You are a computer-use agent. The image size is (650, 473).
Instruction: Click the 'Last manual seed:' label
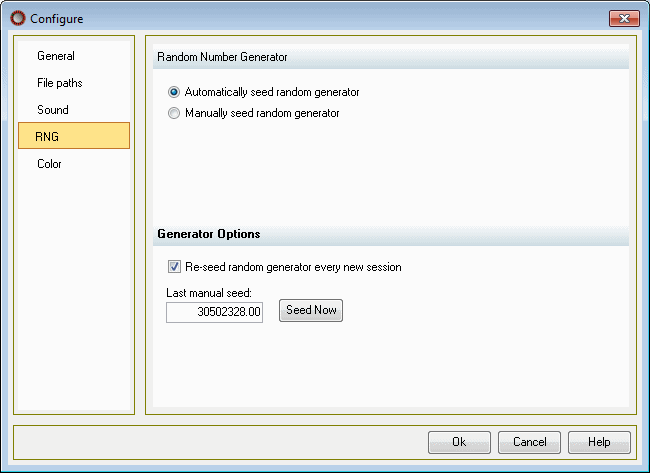209,293
